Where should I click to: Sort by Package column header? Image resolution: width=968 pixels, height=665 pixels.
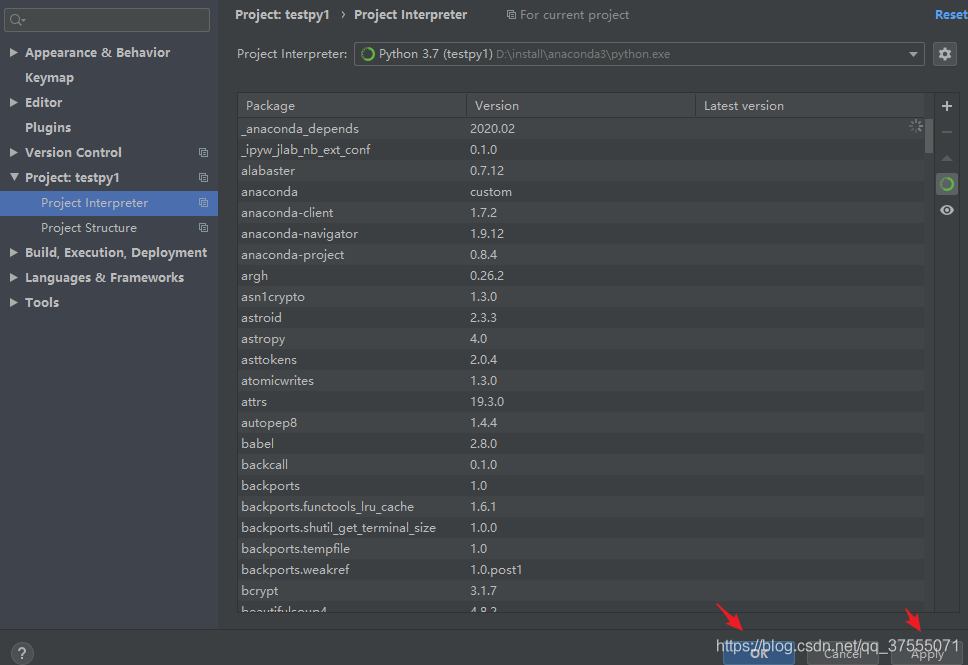[352, 106]
